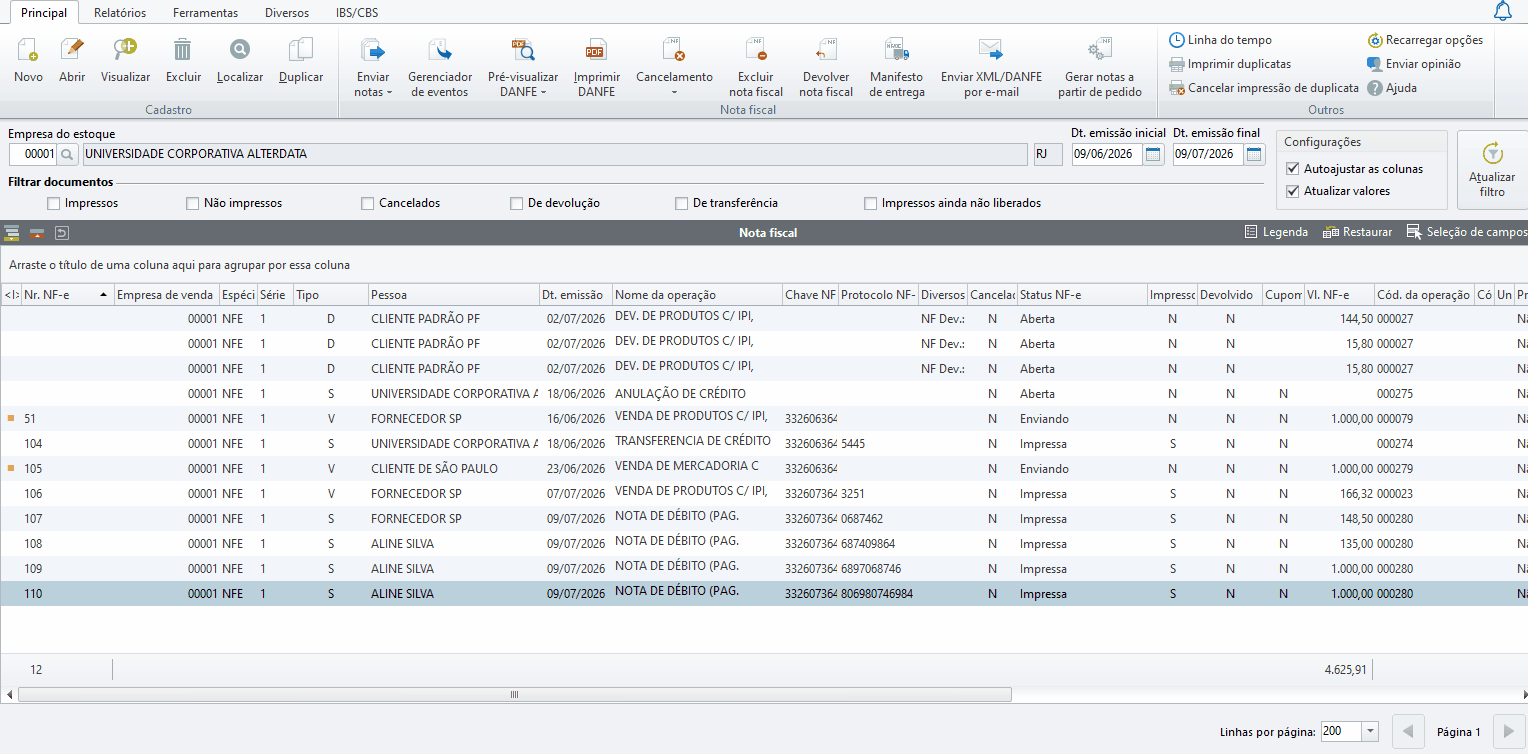Open the IBS/CBS tab
This screenshot has width=1528, height=754.
[x=357, y=13]
